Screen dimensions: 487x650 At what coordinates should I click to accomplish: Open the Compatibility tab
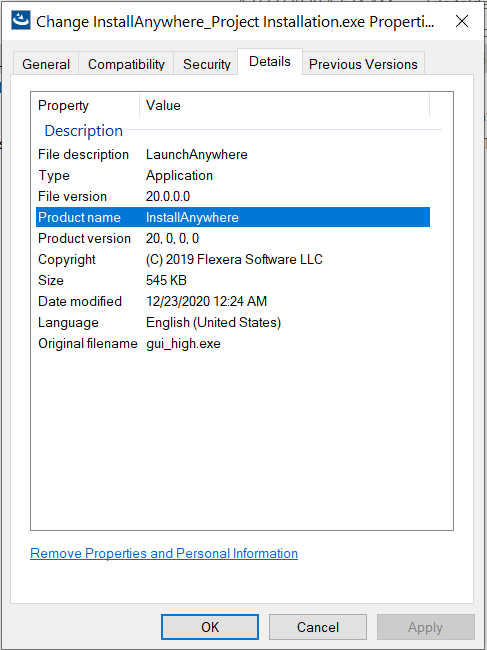[x=126, y=64]
